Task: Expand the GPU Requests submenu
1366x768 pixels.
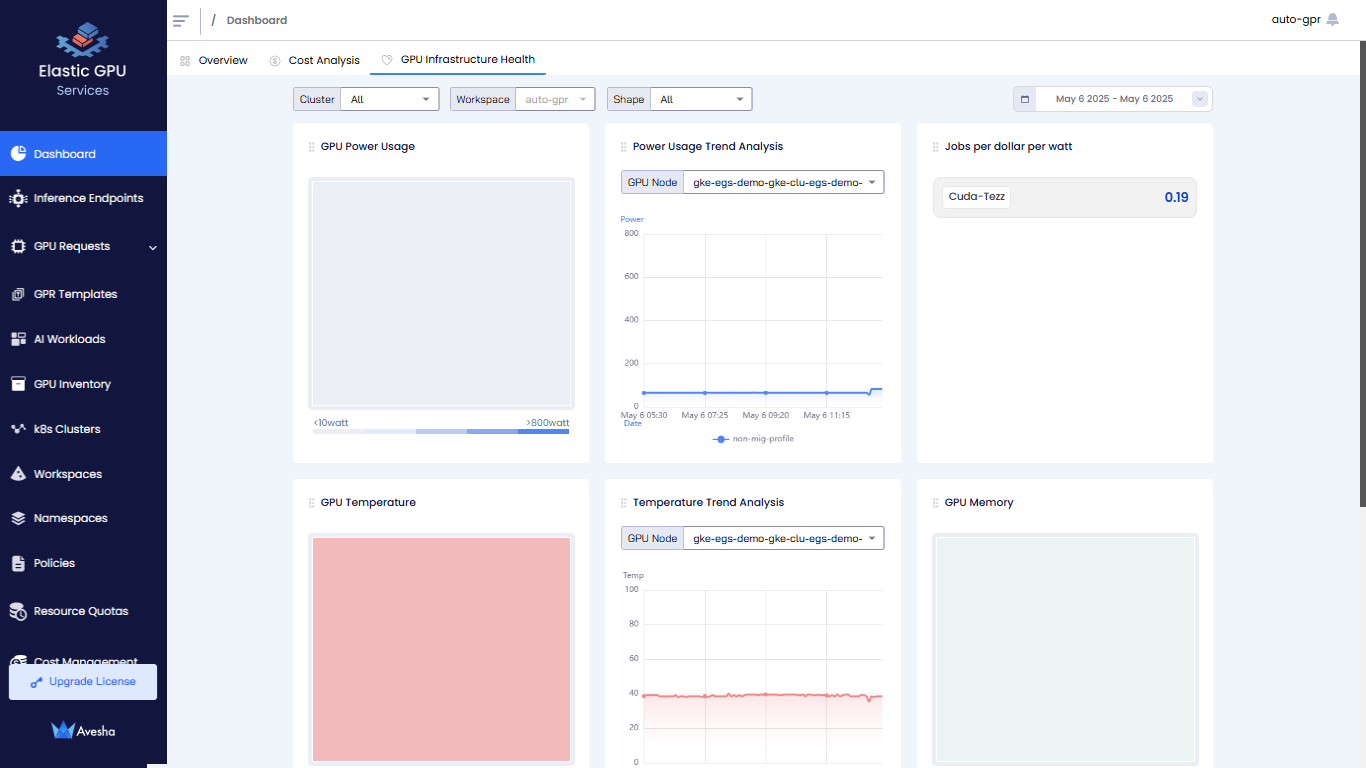Action: point(152,247)
